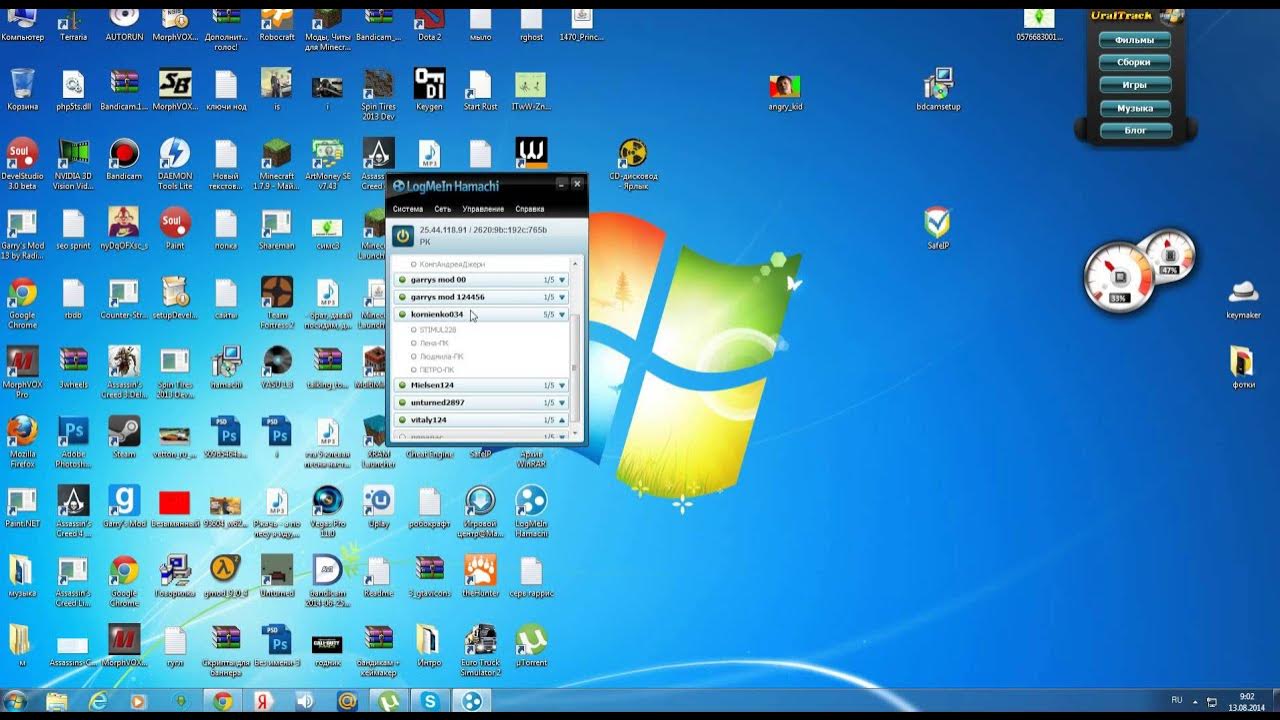Open Skype from the taskbar
1280x720 pixels.
[430, 701]
